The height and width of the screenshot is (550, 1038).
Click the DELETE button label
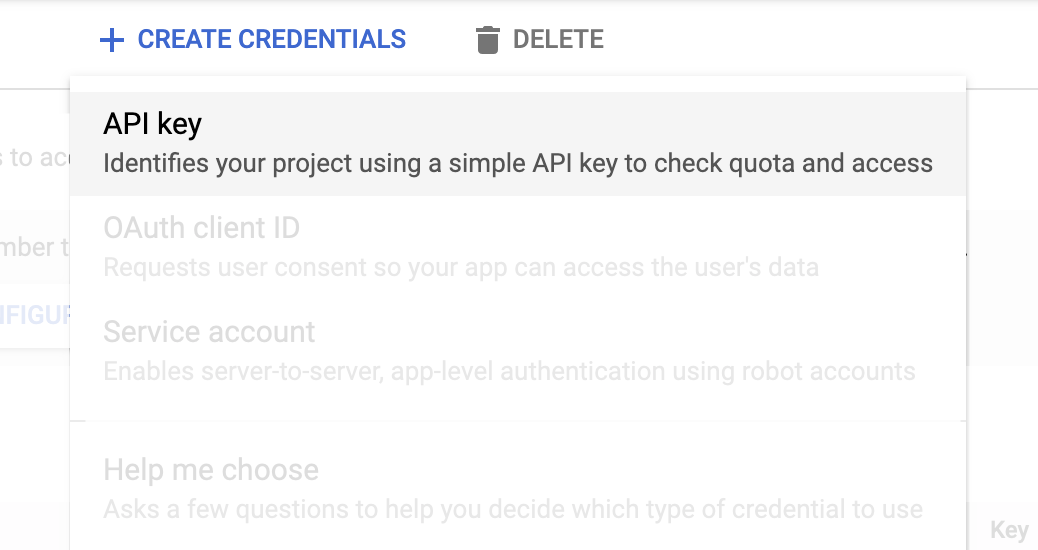coord(558,40)
